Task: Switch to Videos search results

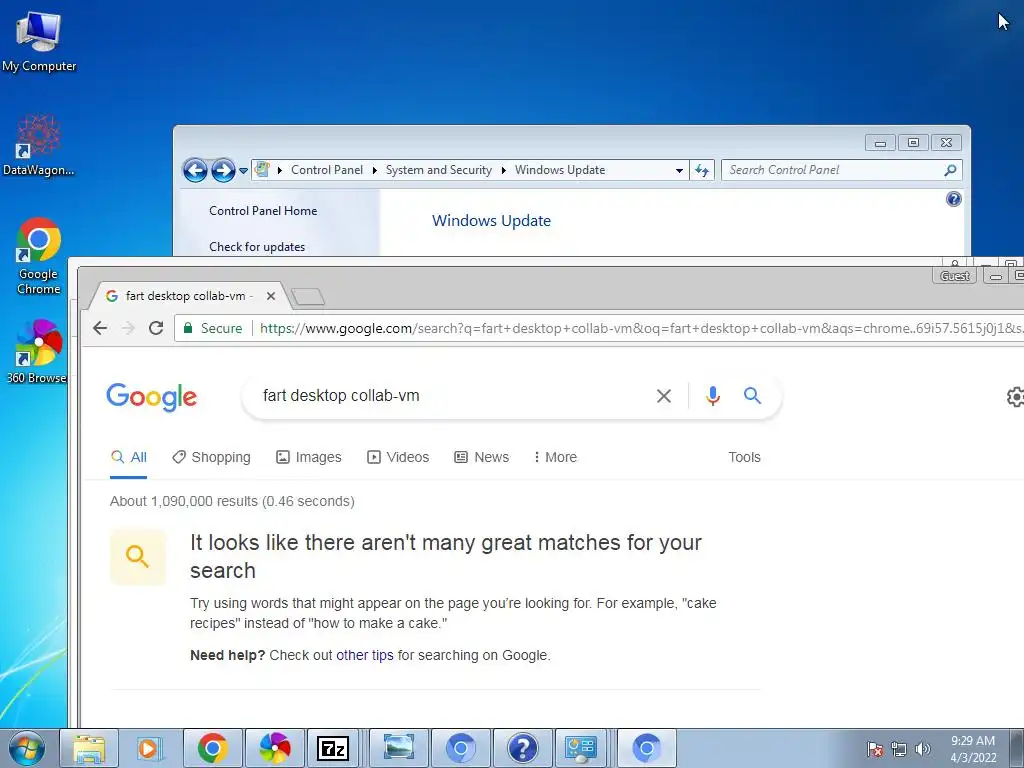Action: [398, 457]
